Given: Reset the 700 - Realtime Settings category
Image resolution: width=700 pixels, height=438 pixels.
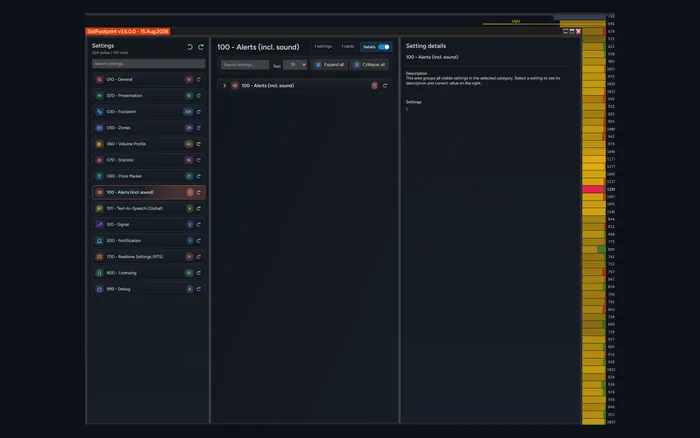Looking at the screenshot, I should pos(199,257).
